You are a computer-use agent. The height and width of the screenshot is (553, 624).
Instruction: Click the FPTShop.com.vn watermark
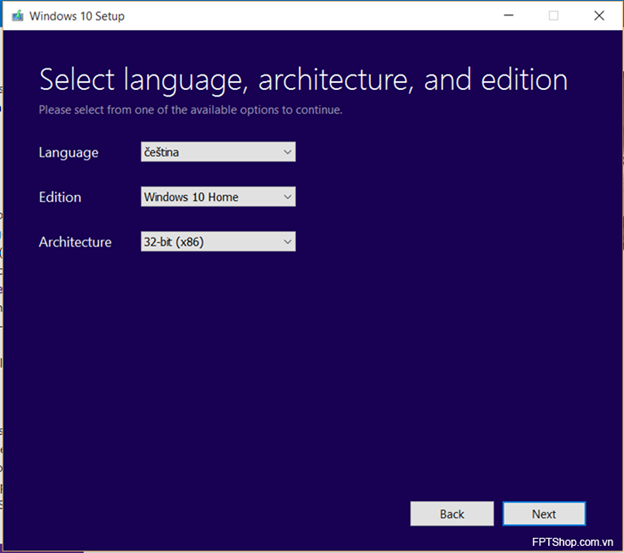(572, 542)
